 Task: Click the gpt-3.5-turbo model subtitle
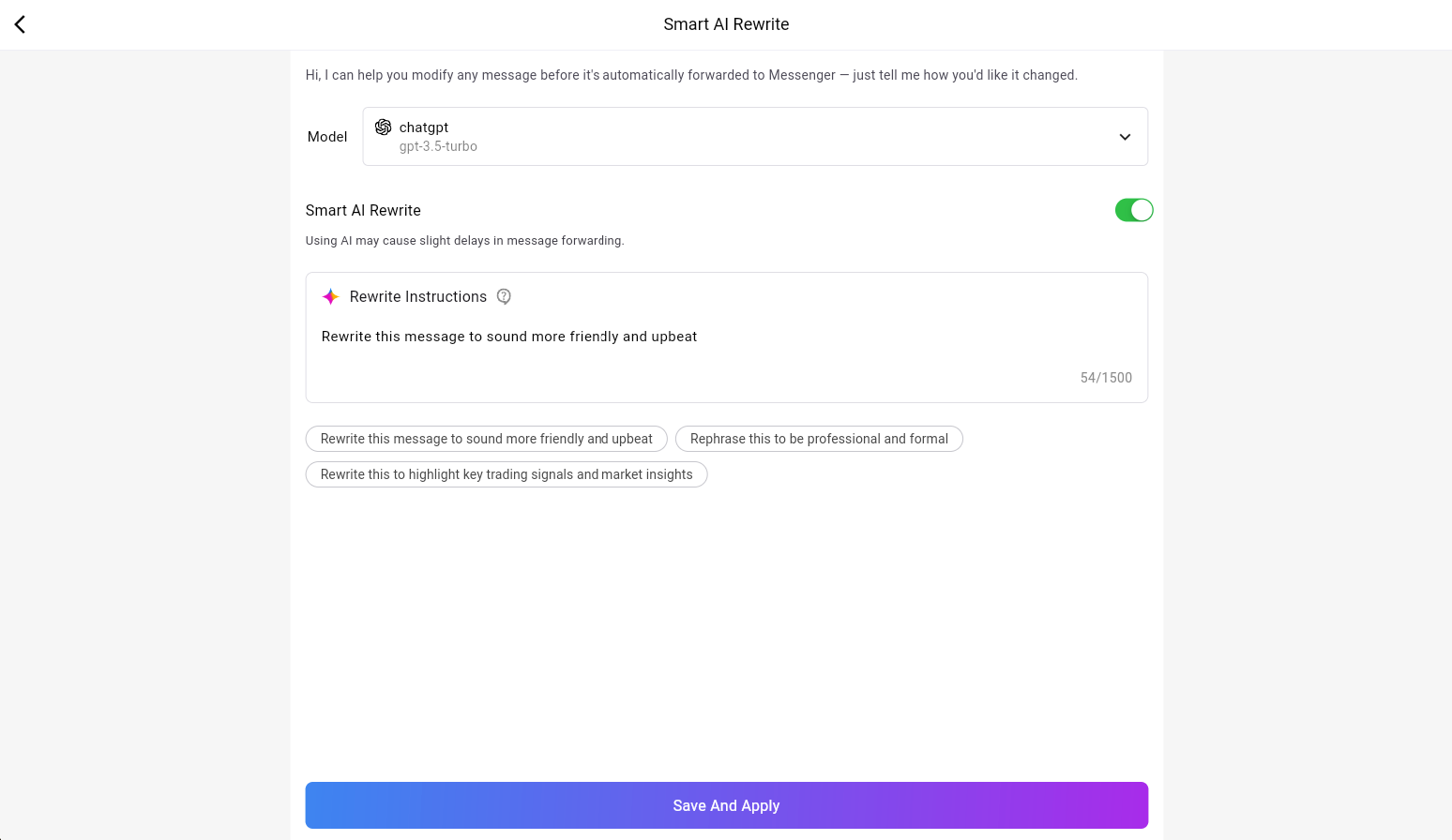pyautogui.click(x=438, y=147)
